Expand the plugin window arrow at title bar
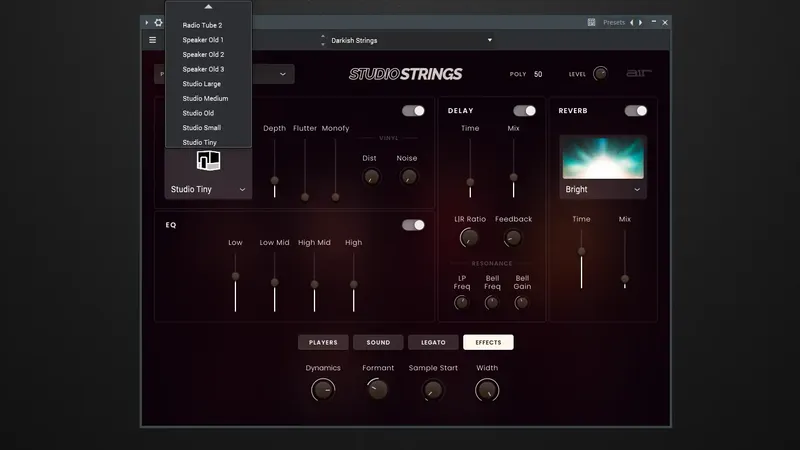Screen dimensions: 800x450 [146, 22]
